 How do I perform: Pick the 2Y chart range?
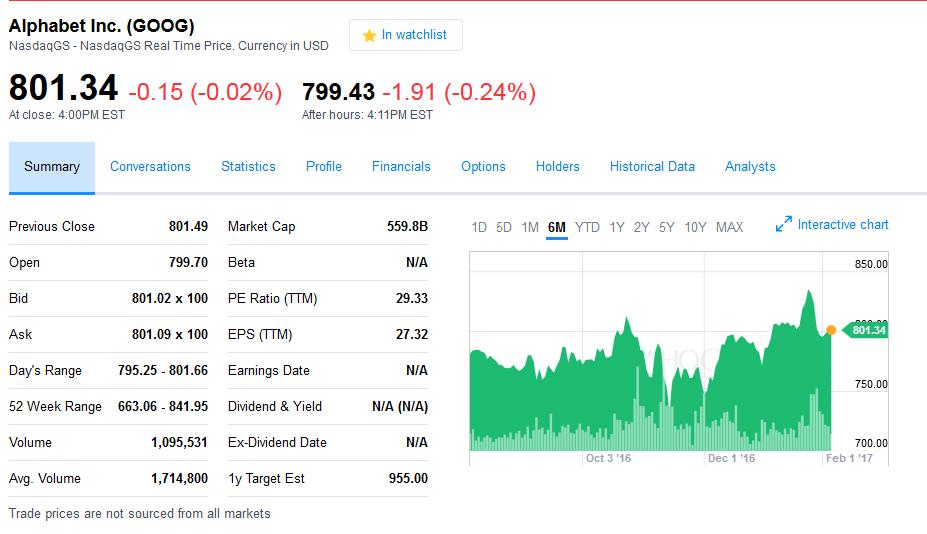point(641,227)
